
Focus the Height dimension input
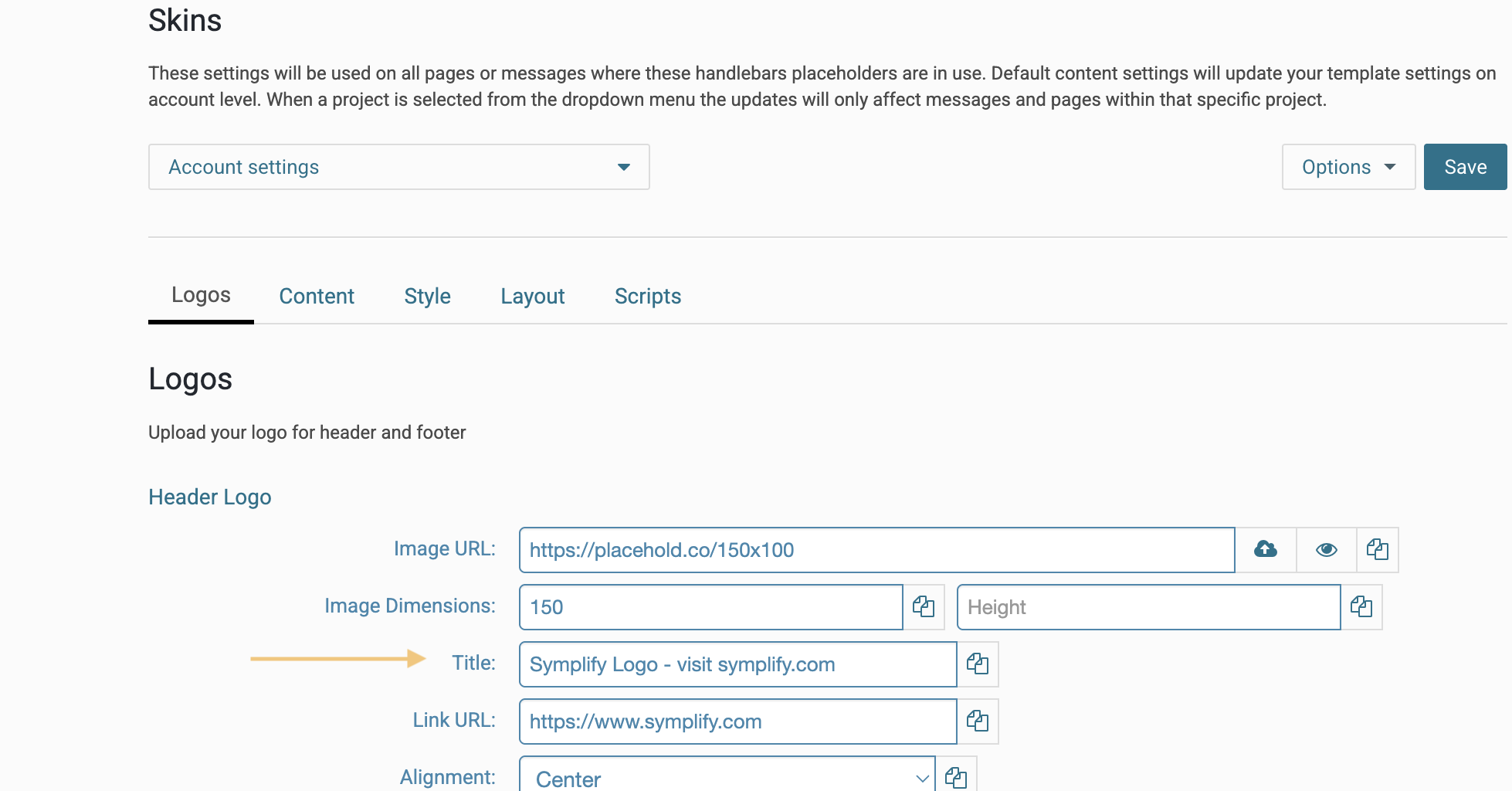point(1148,607)
